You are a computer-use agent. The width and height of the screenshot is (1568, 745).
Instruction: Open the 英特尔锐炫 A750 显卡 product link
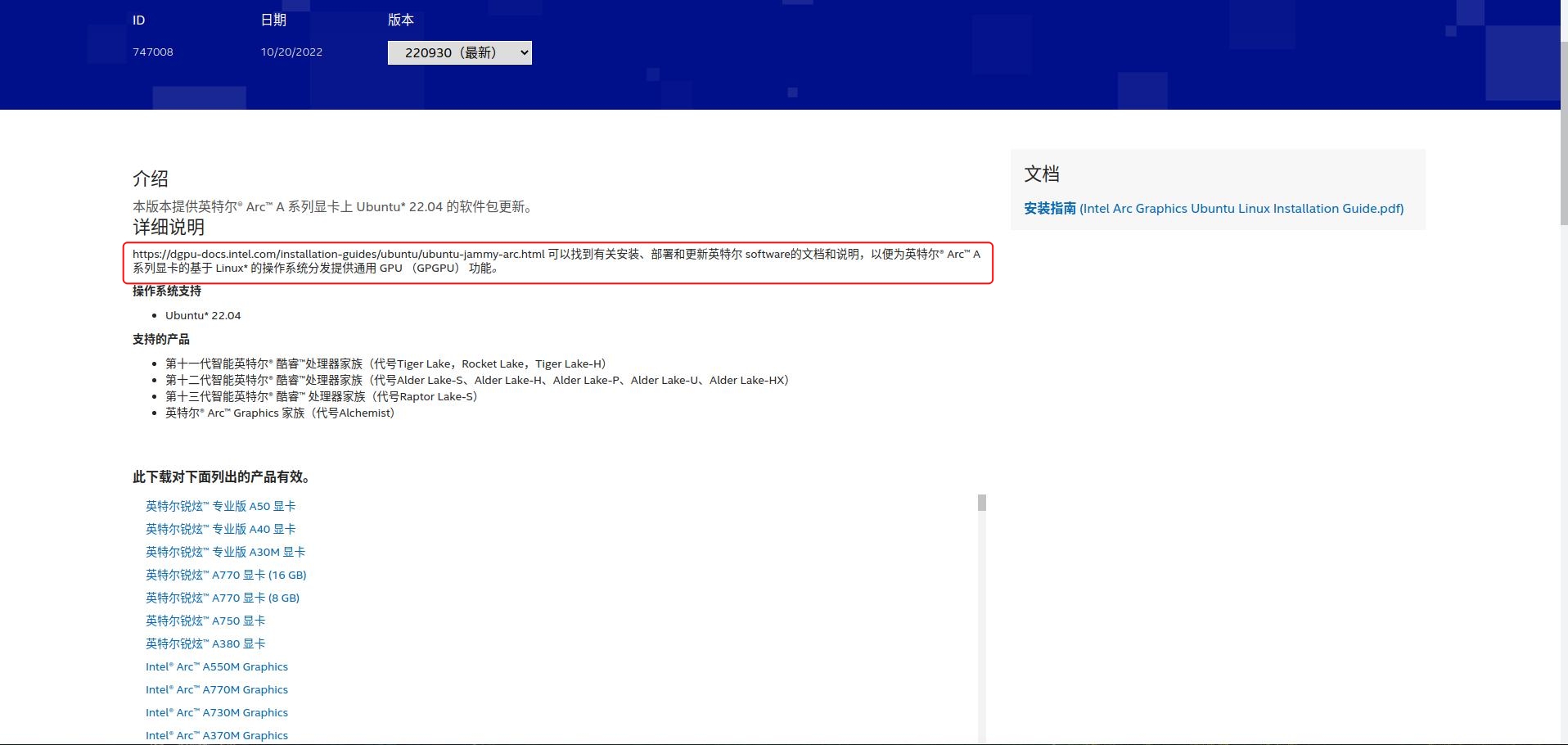tap(205, 621)
